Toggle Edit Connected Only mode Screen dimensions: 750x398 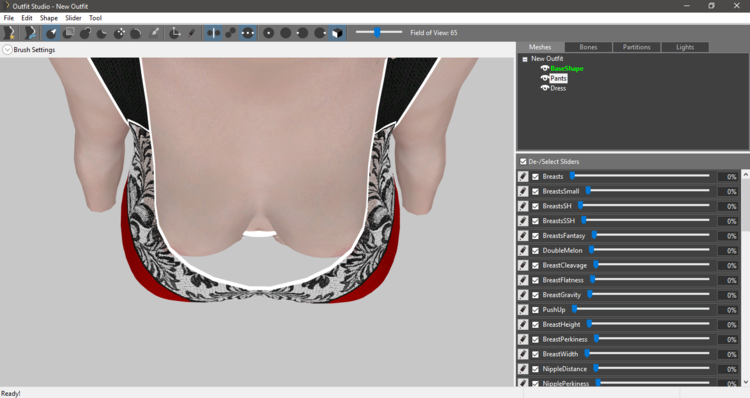(231, 33)
